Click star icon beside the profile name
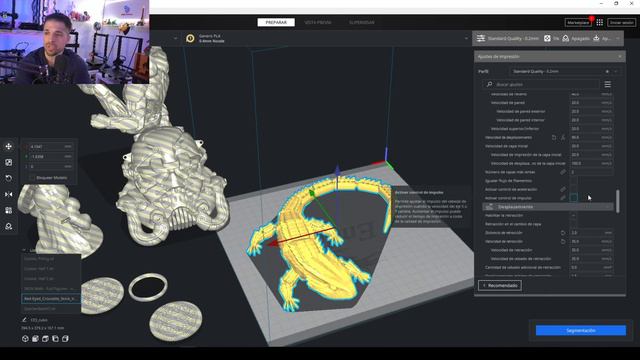 tap(607, 71)
